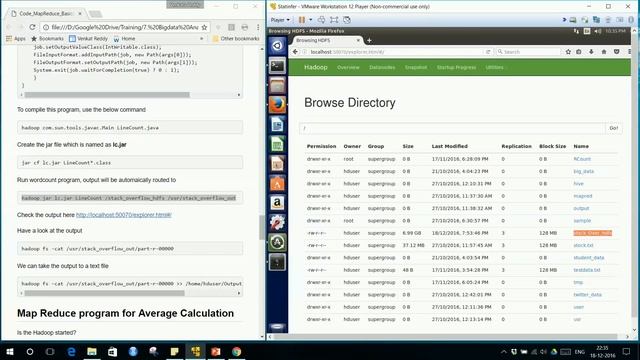Open Startup Progress in Hadoop navbar
Image resolution: width=640 pixels, height=360 pixels.
[456, 67]
